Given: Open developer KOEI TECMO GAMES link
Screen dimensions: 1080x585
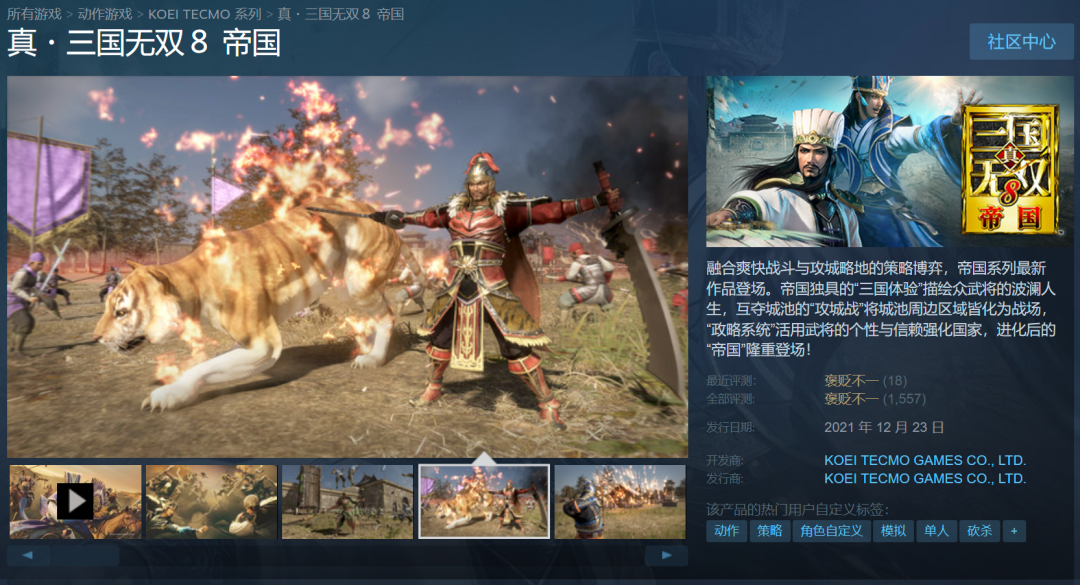Looking at the screenshot, I should pos(925,460).
